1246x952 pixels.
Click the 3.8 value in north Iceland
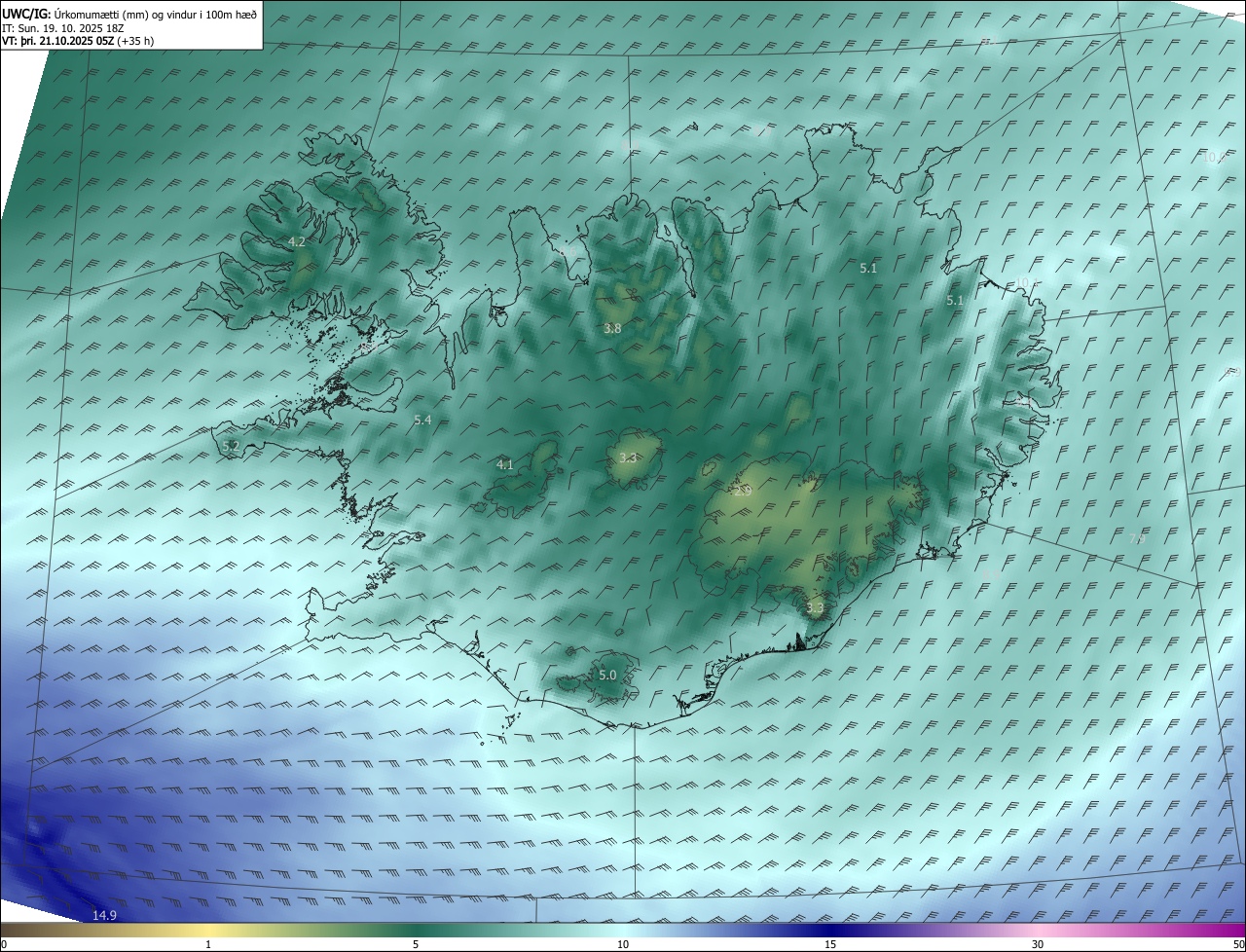pos(612,329)
